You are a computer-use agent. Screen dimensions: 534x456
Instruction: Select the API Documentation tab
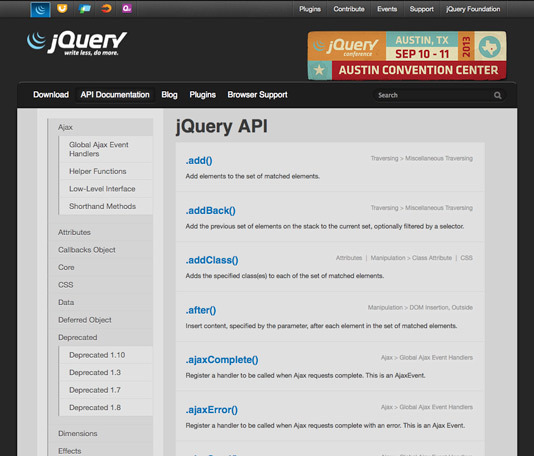(115, 95)
